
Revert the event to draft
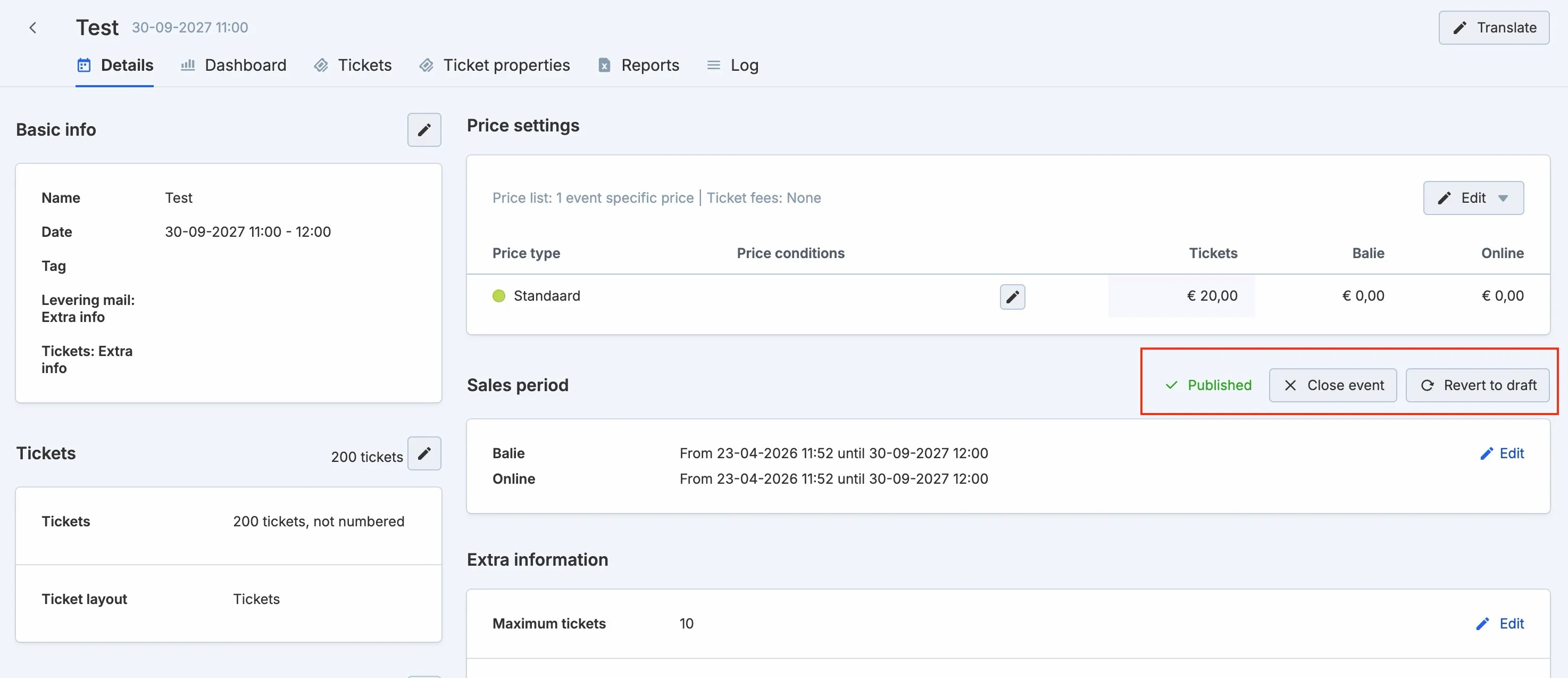1477,385
